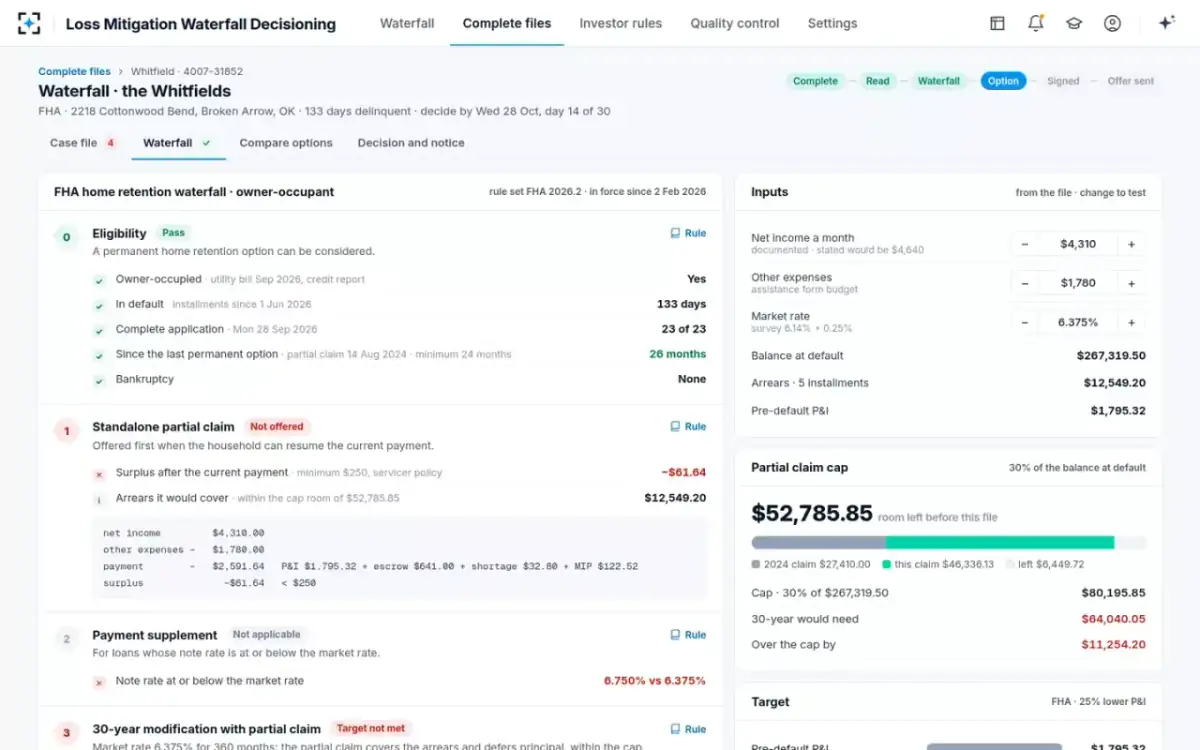Decrease Market rate value
Screen dimensions: 1200x750
tap(1025, 322)
